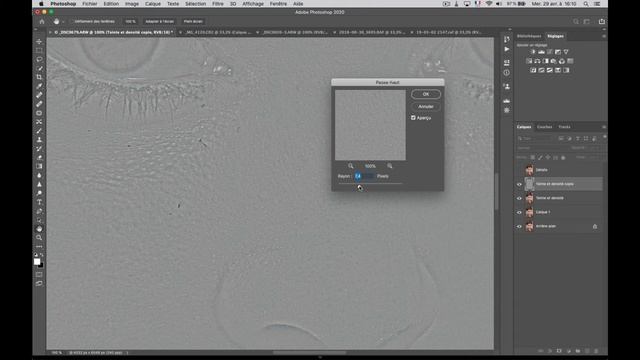The image size is (640, 360).
Task: Click the foreground color swatch
Action: [37, 262]
